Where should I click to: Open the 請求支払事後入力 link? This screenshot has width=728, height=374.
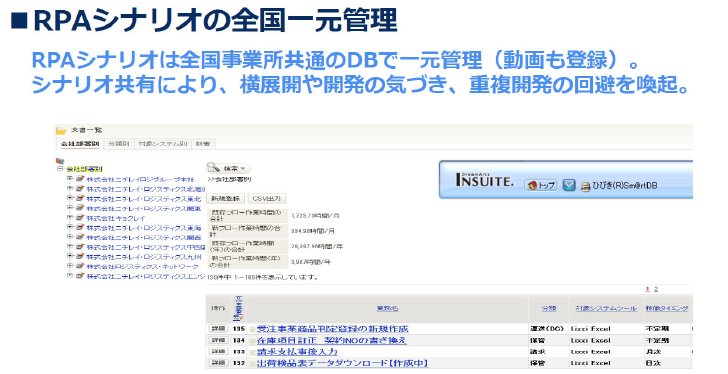pyautogui.click(x=297, y=352)
